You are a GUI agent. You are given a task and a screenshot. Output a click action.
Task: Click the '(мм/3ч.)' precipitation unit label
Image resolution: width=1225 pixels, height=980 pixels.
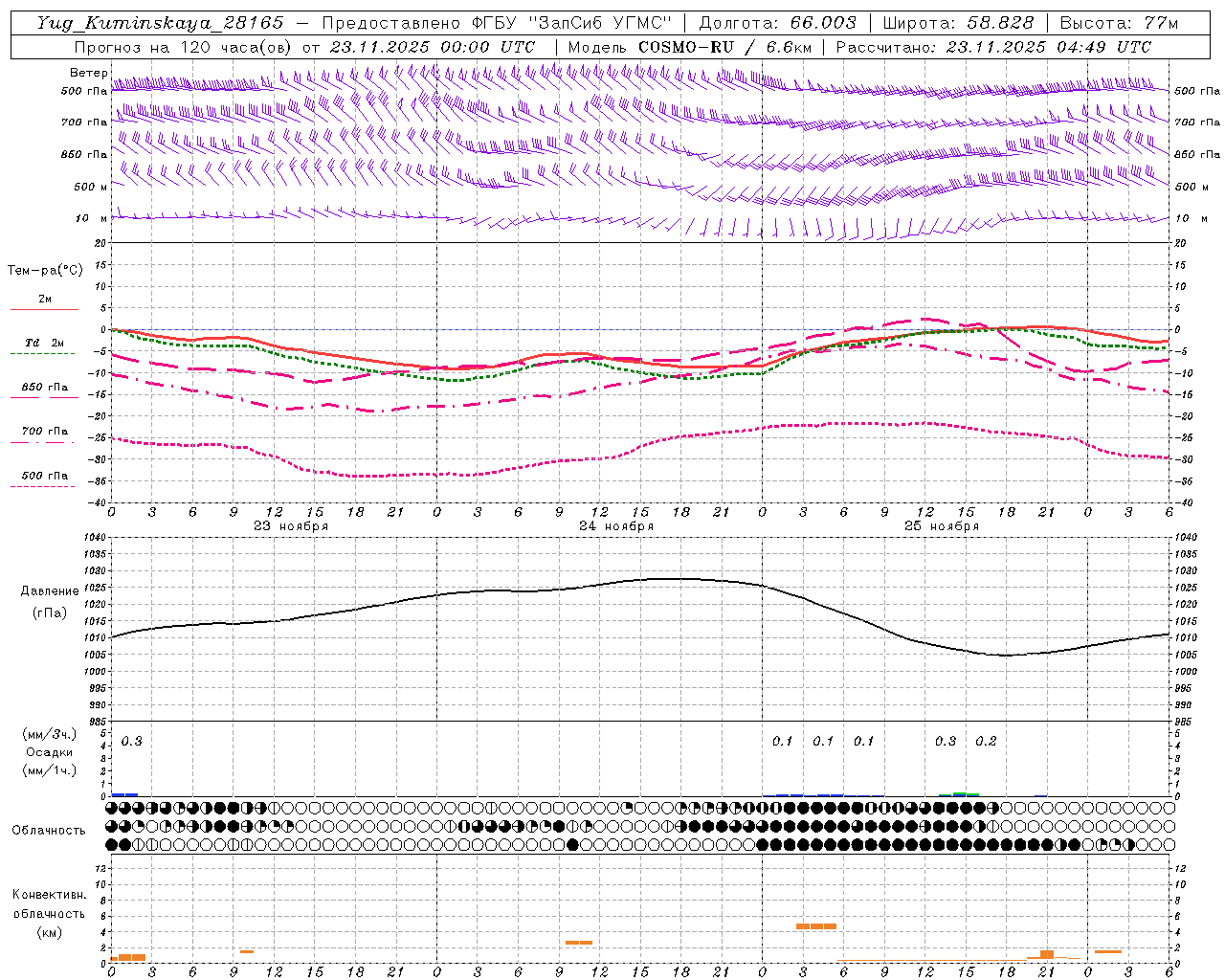(50, 735)
